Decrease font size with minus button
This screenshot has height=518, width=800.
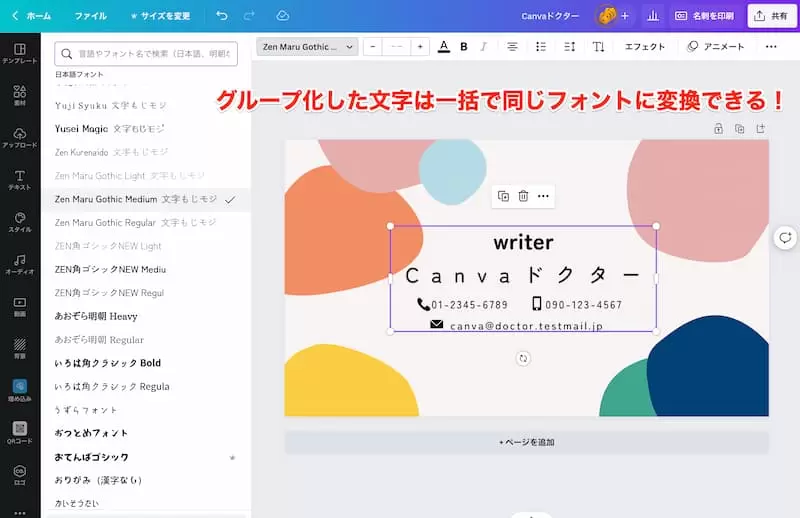pyautogui.click(x=373, y=47)
